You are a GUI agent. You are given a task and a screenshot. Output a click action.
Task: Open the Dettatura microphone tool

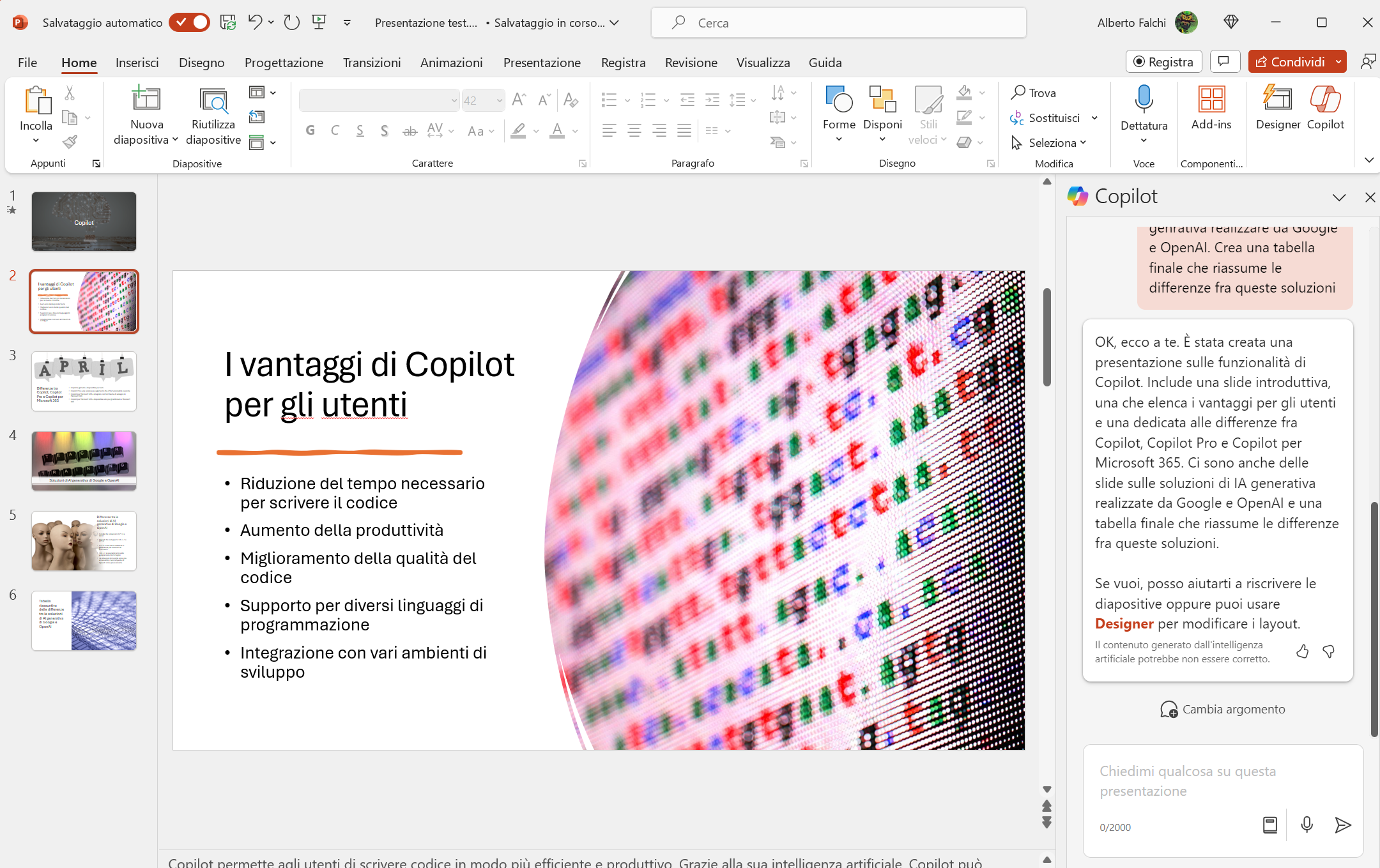1144,100
